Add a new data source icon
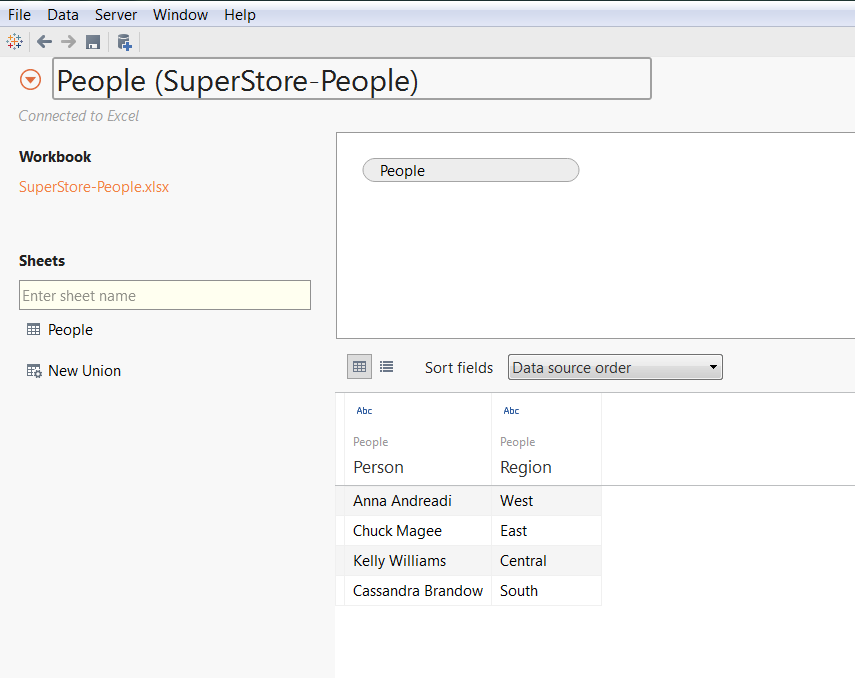Image resolution: width=855 pixels, height=678 pixels. click(125, 42)
